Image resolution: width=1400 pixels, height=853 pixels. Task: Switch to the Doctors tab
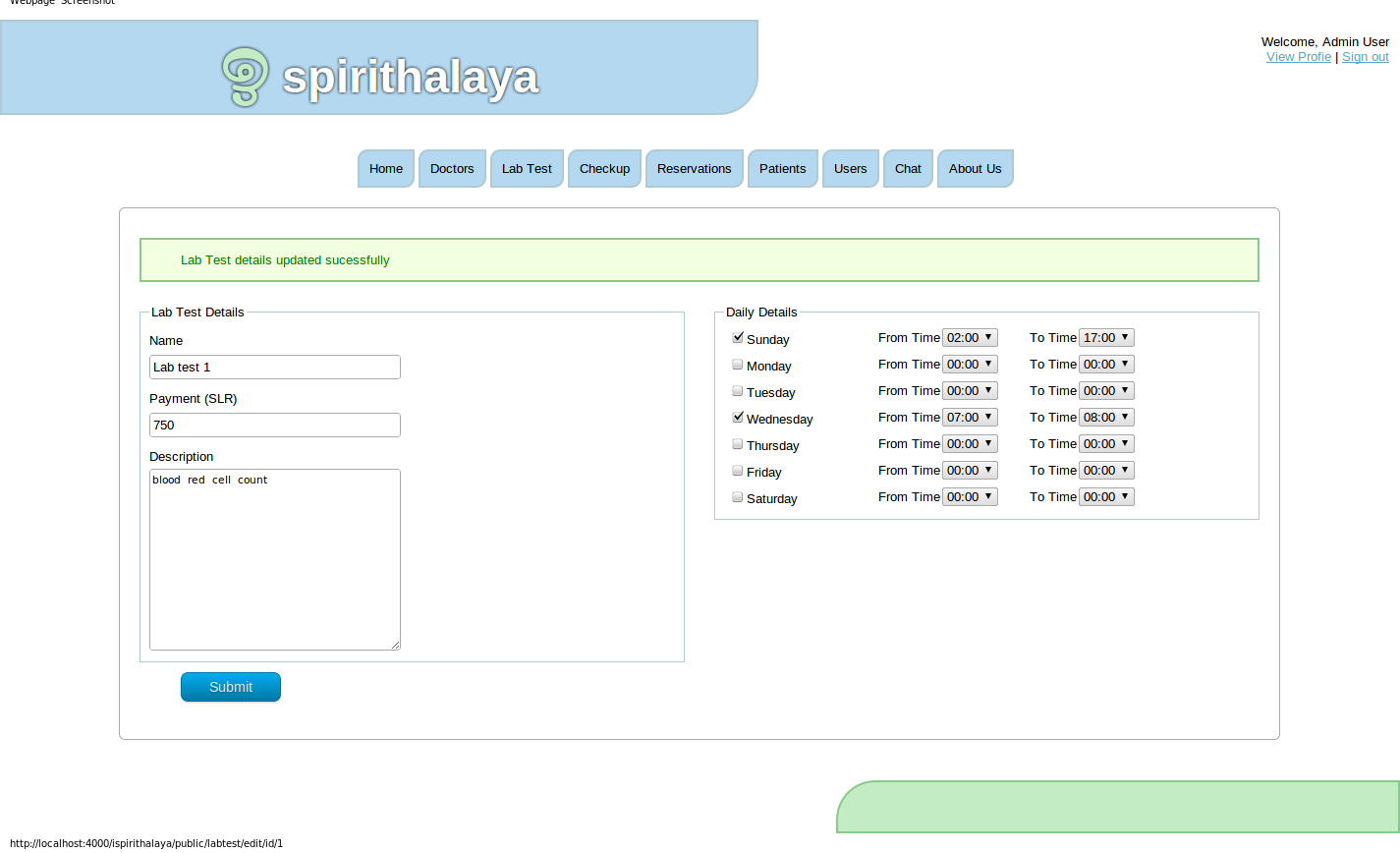452,168
